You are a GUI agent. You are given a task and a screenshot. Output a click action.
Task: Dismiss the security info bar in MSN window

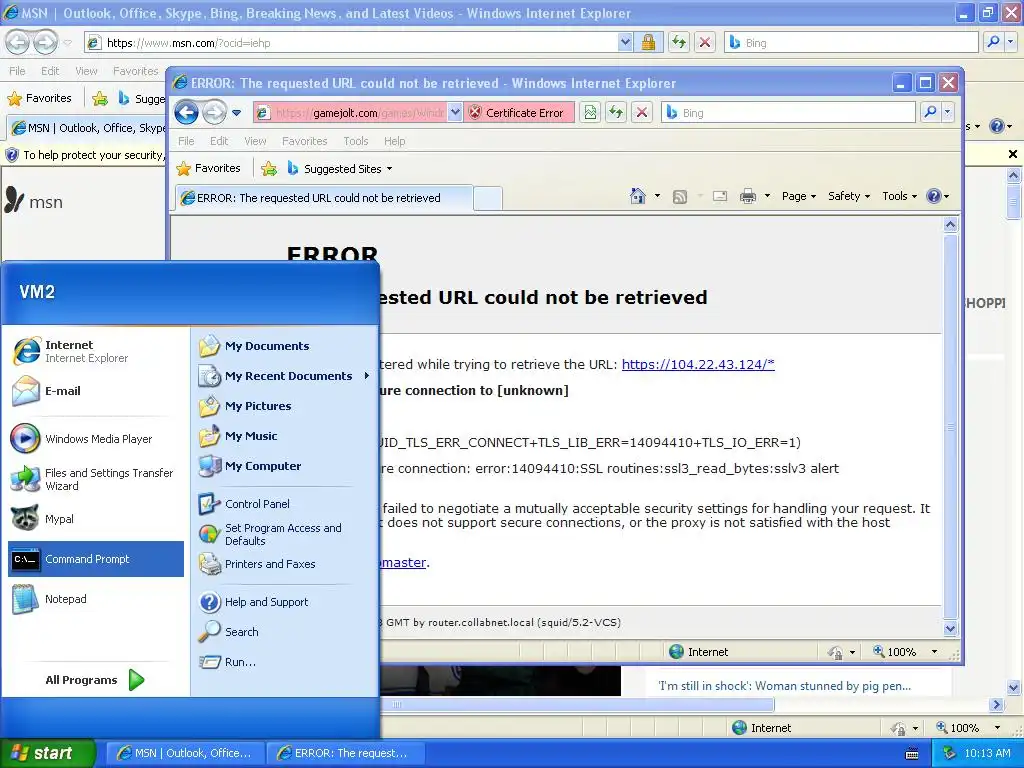[1012, 154]
